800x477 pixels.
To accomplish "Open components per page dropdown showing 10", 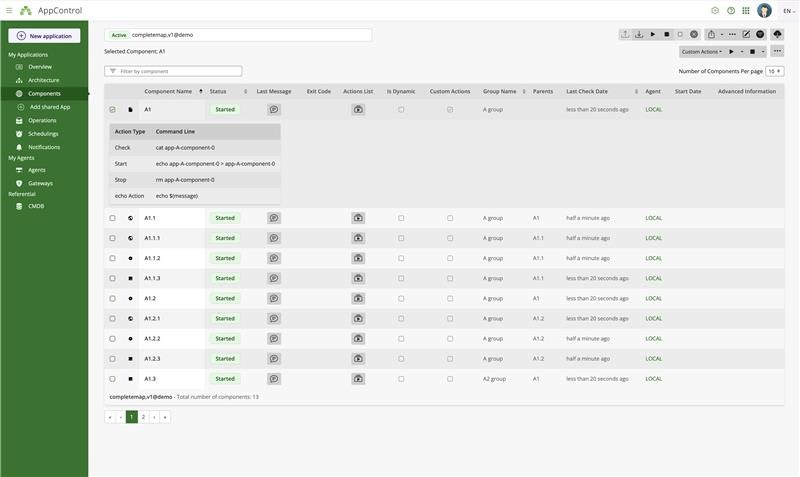I will [x=774, y=71].
